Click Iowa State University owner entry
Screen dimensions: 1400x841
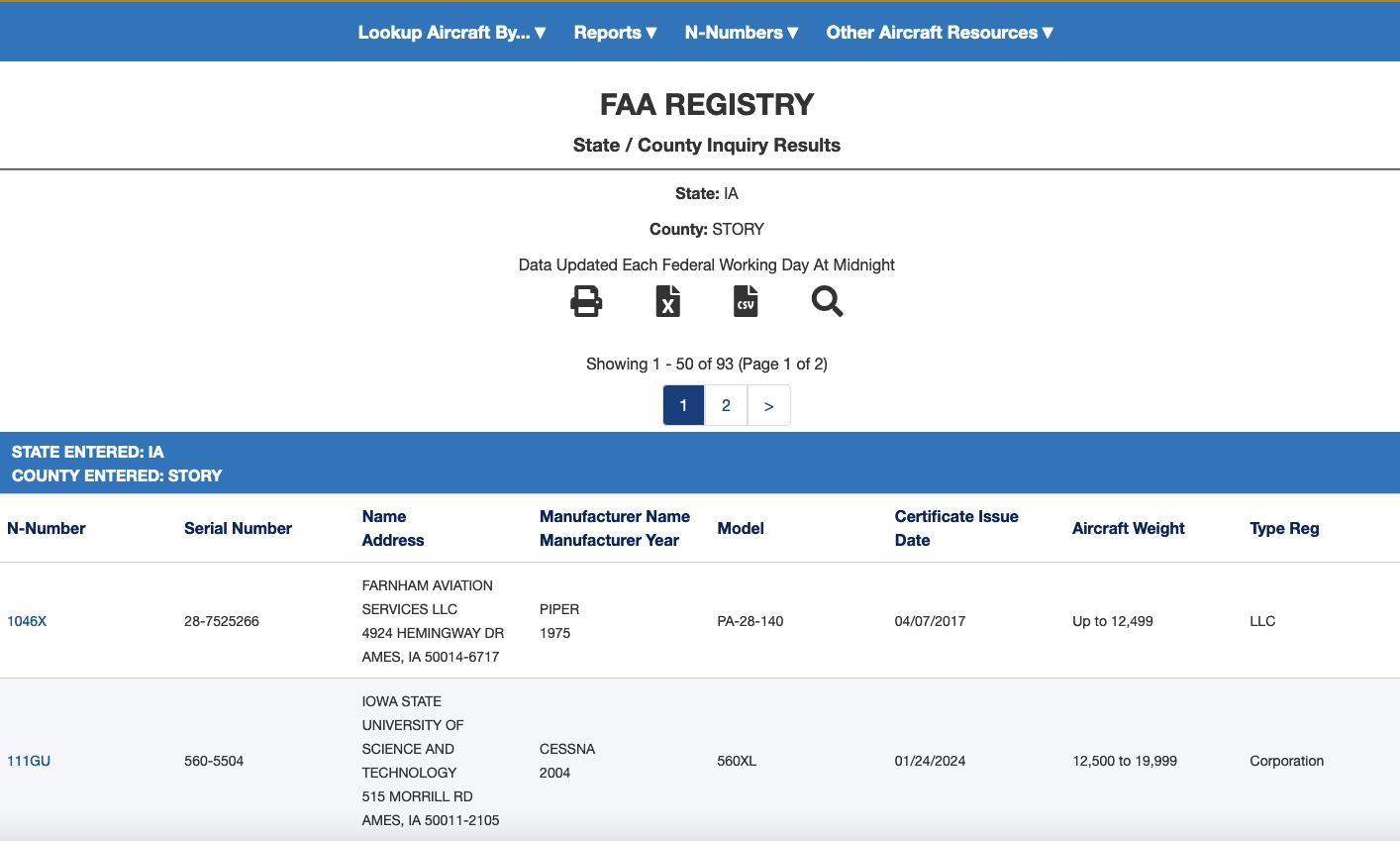tap(431, 761)
